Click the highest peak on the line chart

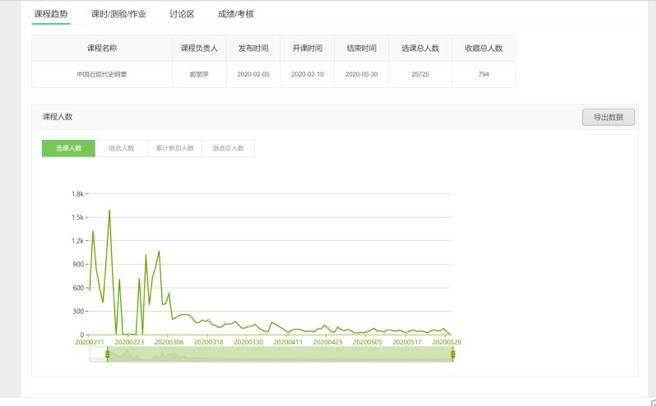pos(109,211)
